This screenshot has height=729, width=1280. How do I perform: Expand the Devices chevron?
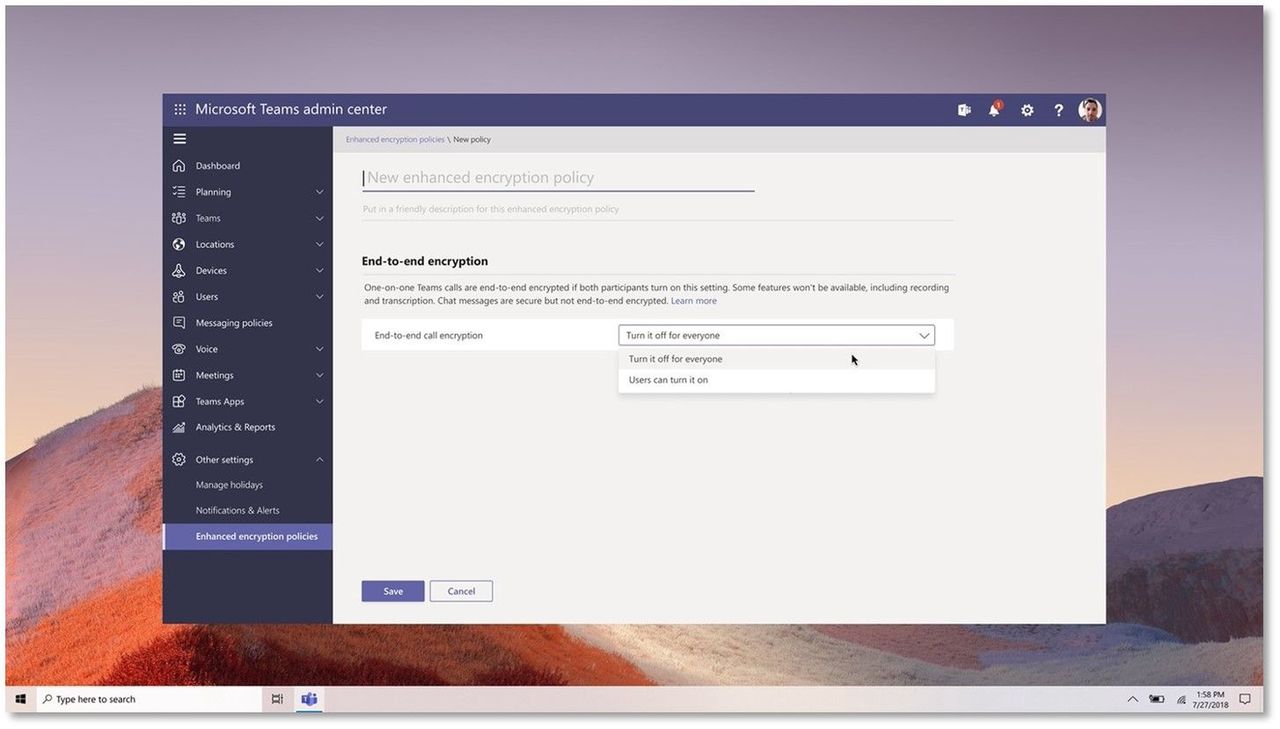point(320,270)
